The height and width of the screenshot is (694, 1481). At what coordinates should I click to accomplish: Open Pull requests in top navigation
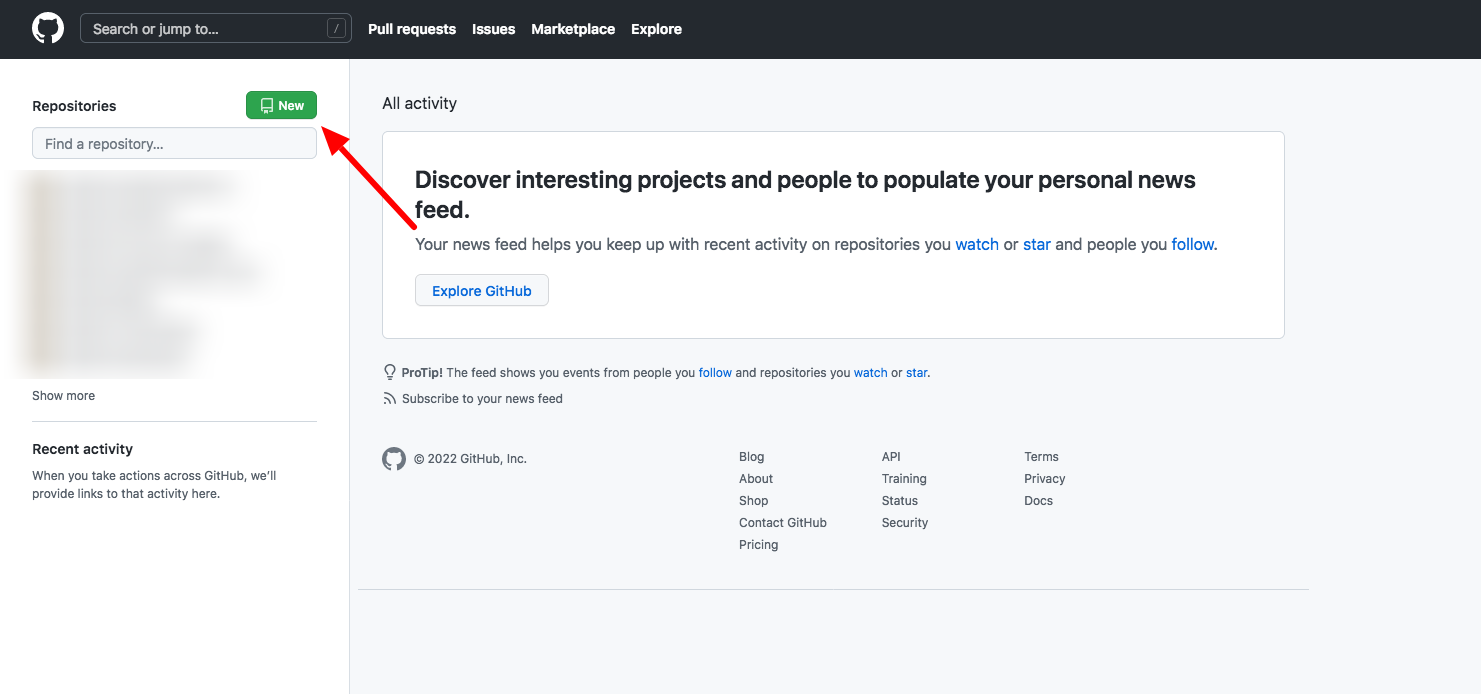click(x=412, y=29)
